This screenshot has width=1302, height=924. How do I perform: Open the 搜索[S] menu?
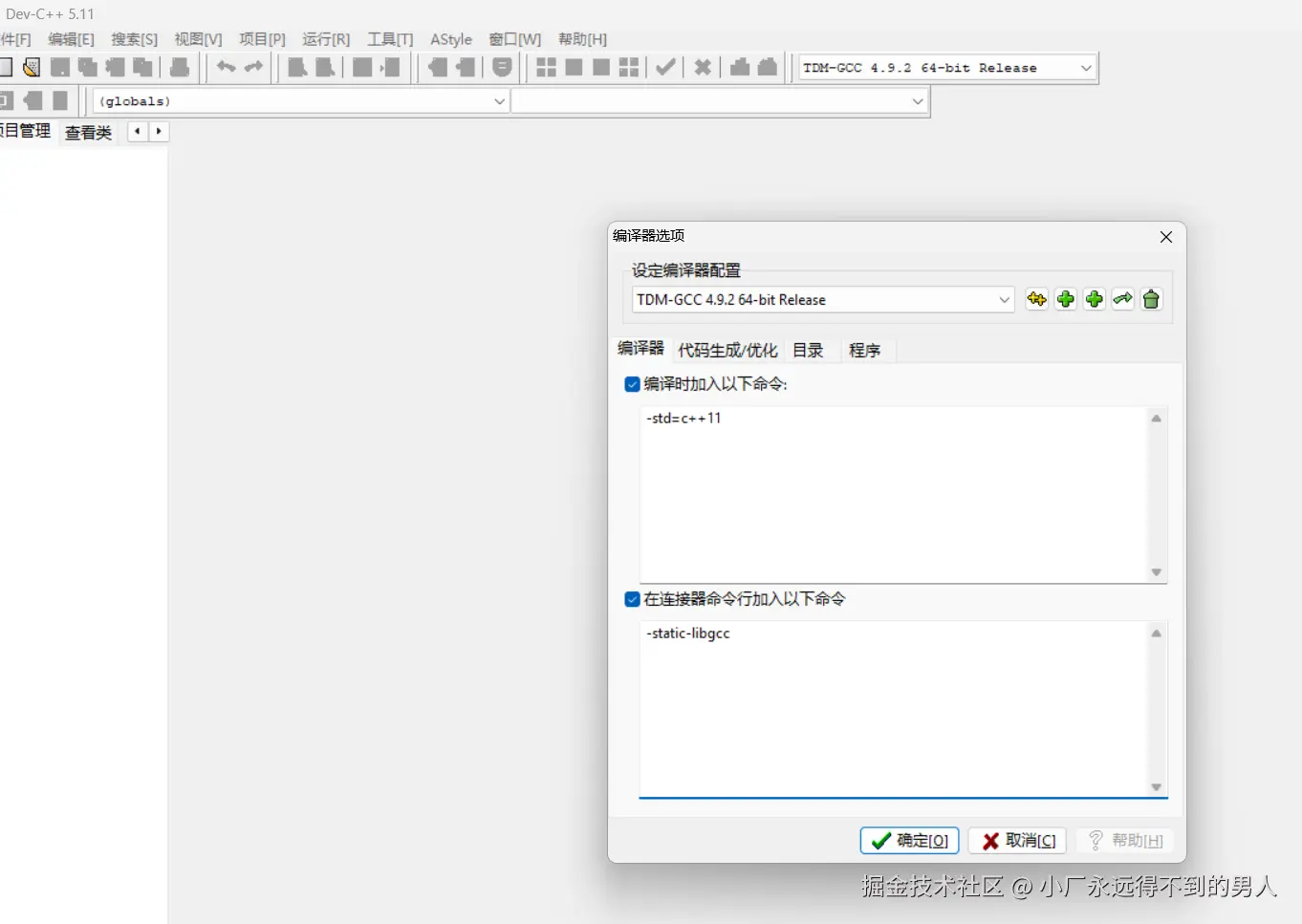tap(134, 39)
